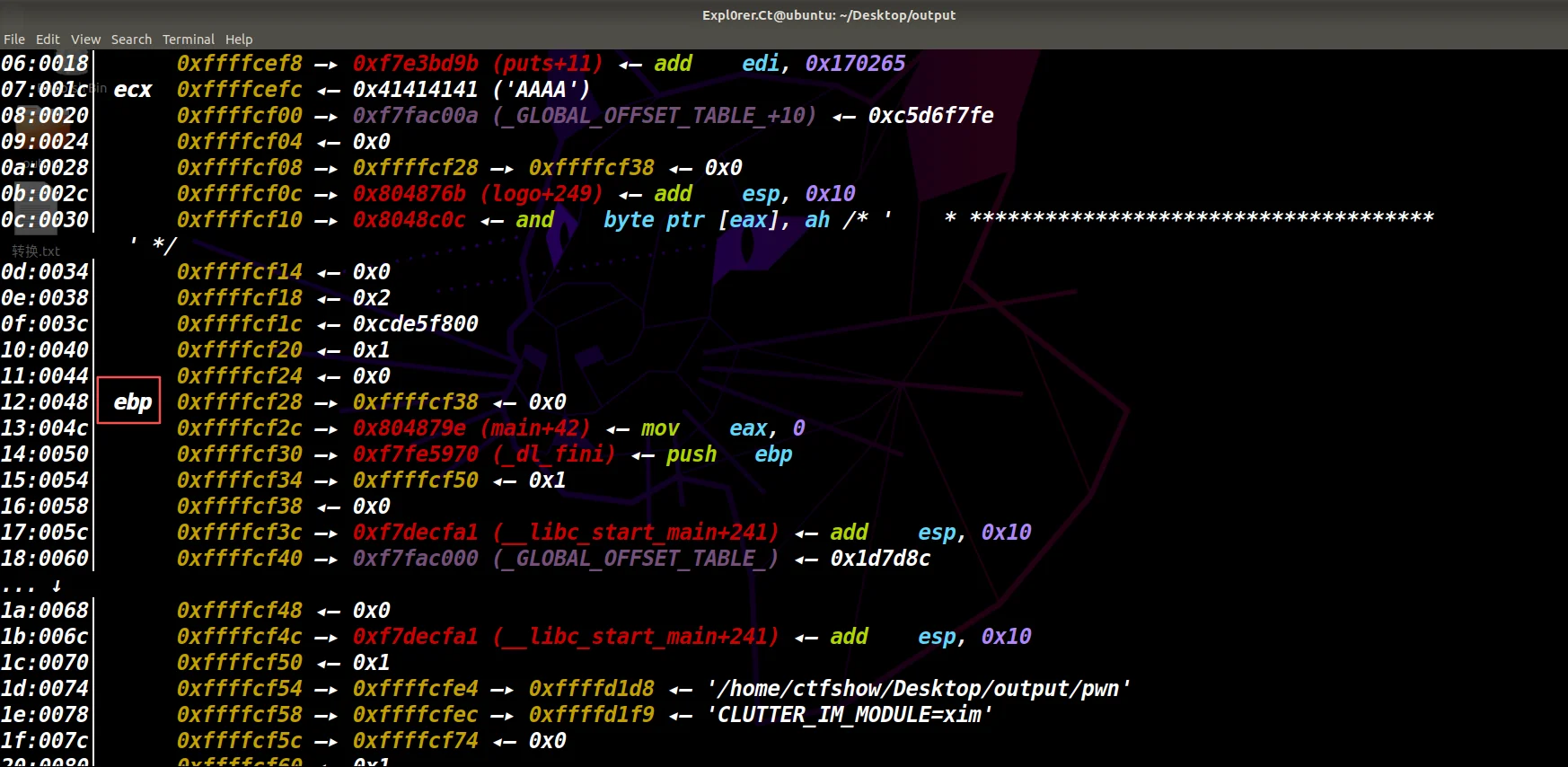Click the 0xcde5f800 canary value
The image size is (1568, 767).
coord(415,324)
